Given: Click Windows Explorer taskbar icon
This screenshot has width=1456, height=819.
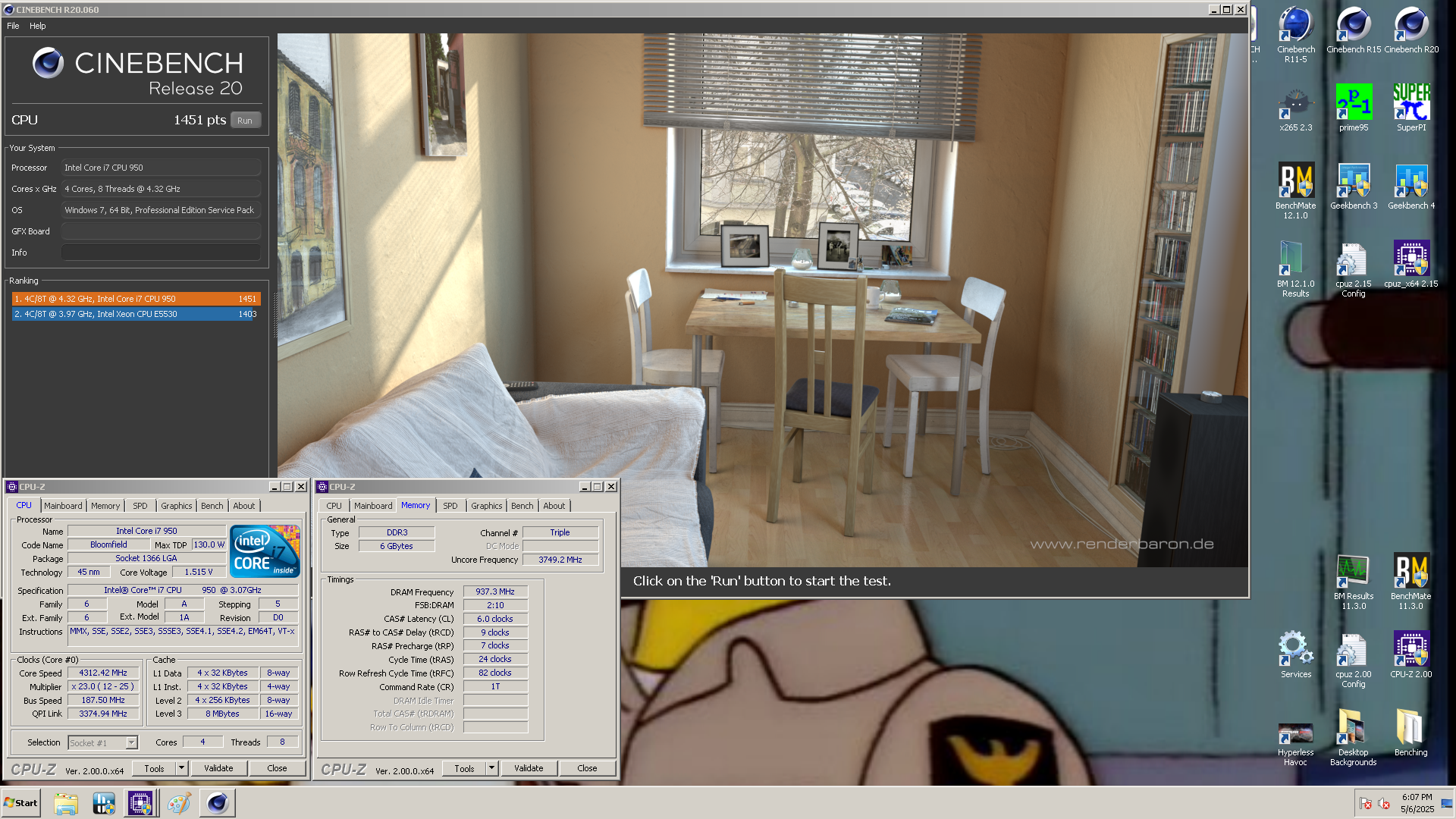Looking at the screenshot, I should tap(66, 803).
